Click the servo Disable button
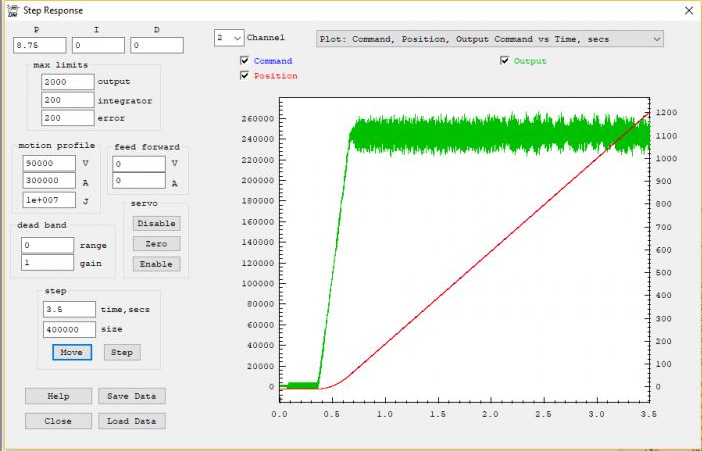This screenshot has width=702, height=451. 156,223
